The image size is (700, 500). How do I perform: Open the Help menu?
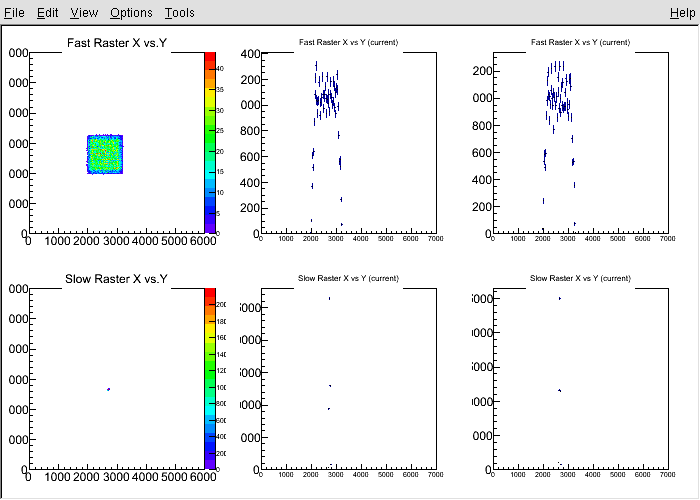click(682, 12)
